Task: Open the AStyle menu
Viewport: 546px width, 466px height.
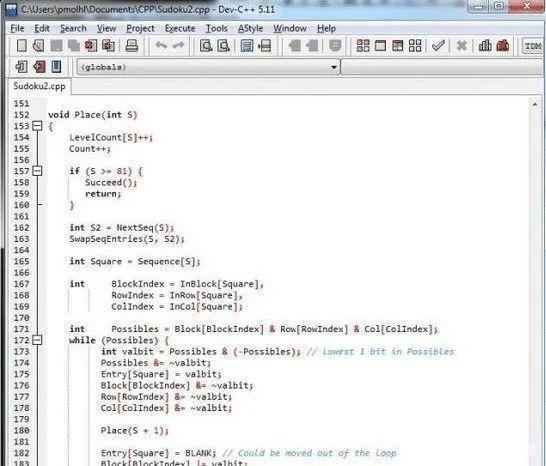Action: pyautogui.click(x=250, y=28)
